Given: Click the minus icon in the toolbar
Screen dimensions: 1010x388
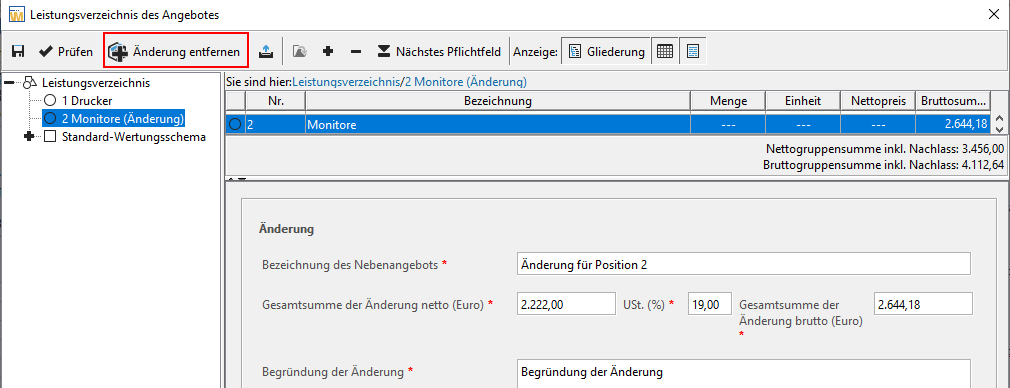Looking at the screenshot, I should click(x=356, y=52).
